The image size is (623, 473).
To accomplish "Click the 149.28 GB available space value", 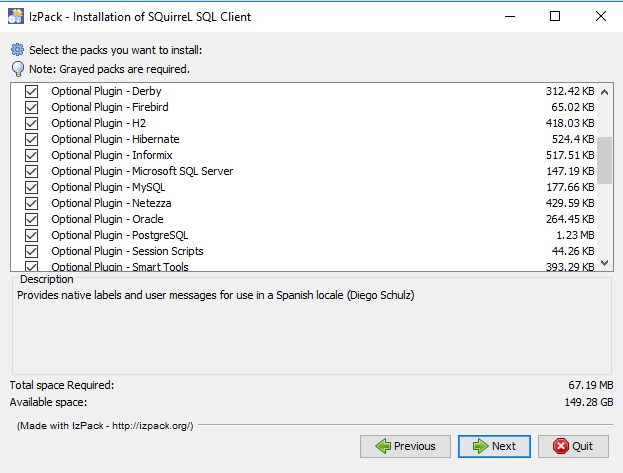I will click(589, 402).
